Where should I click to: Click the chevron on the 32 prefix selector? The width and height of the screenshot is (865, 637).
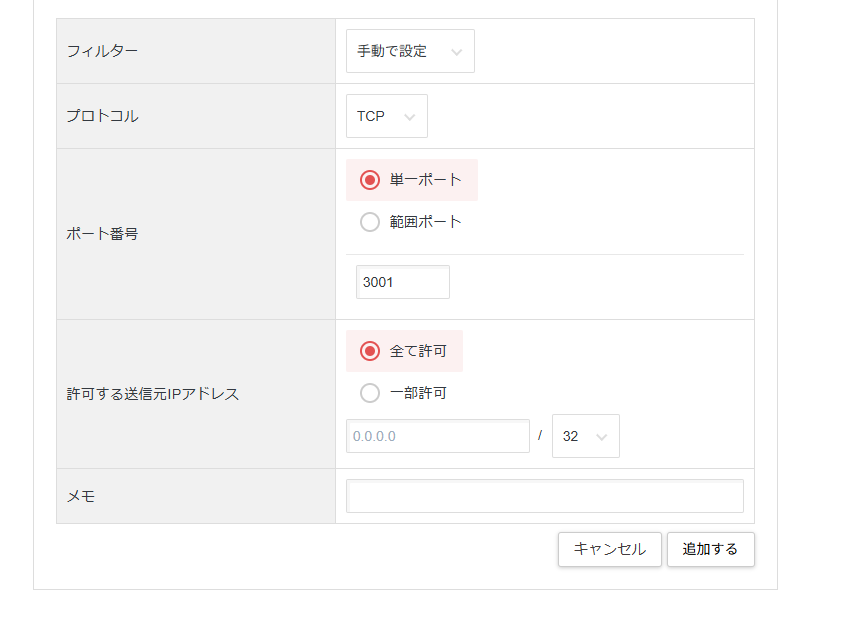[x=604, y=435]
